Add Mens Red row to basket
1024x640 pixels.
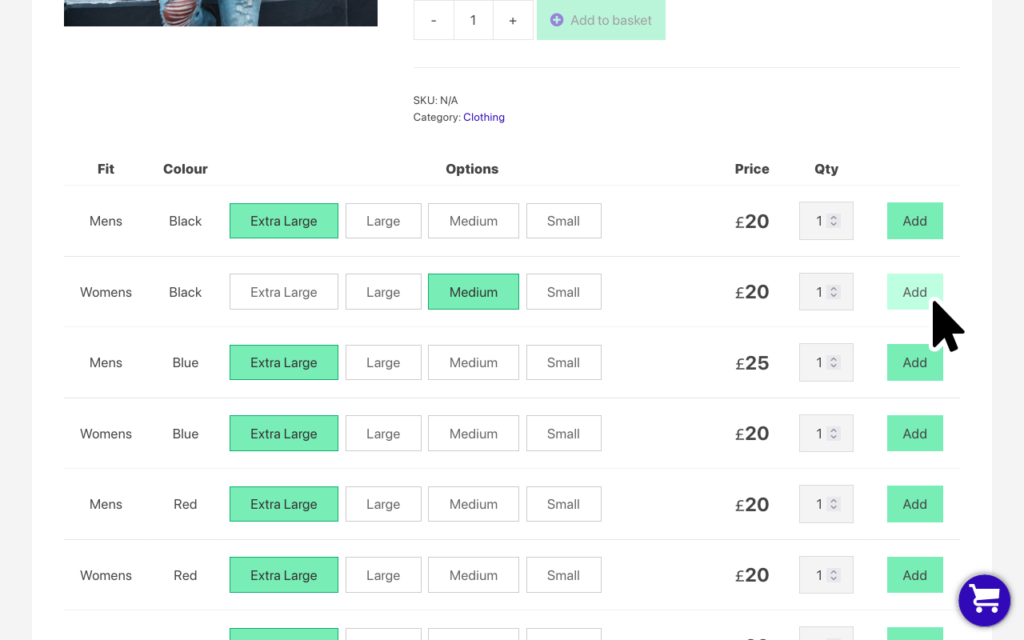click(915, 504)
